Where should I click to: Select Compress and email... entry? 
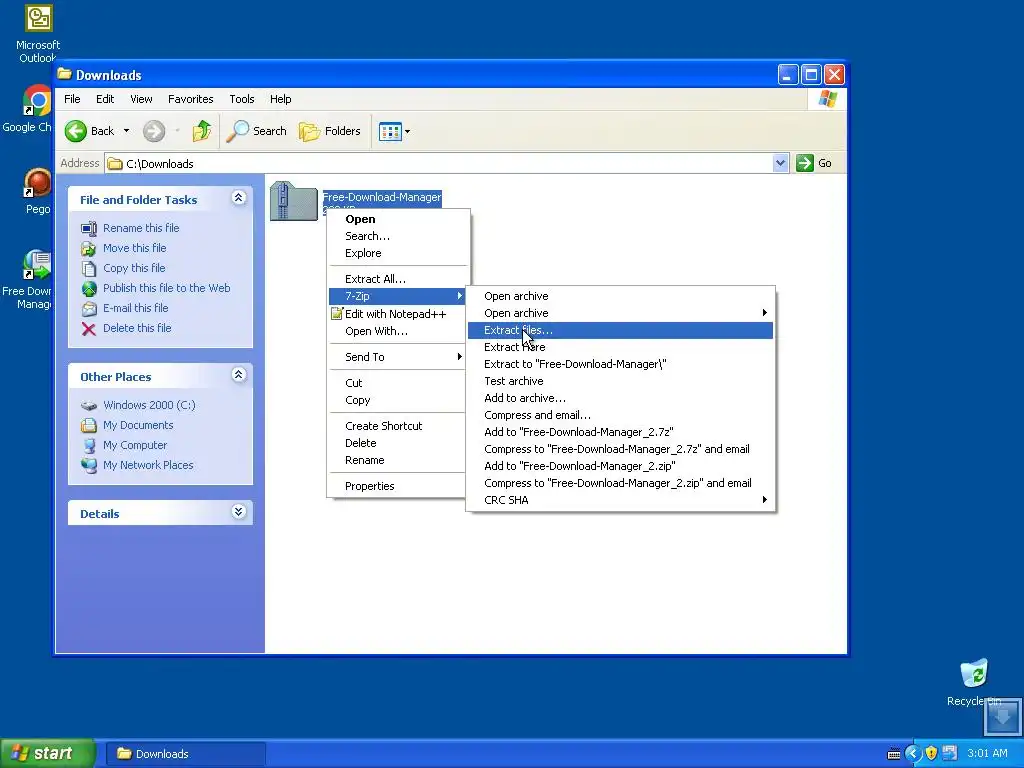(620, 415)
